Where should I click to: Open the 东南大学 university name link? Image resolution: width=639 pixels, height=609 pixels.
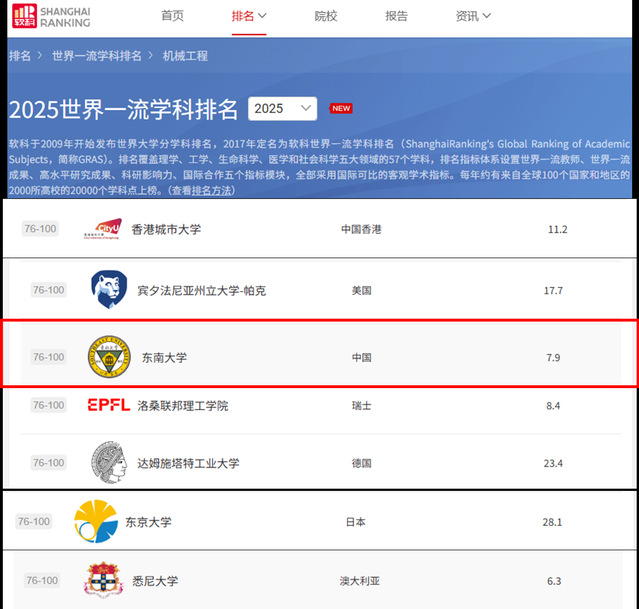click(x=164, y=357)
